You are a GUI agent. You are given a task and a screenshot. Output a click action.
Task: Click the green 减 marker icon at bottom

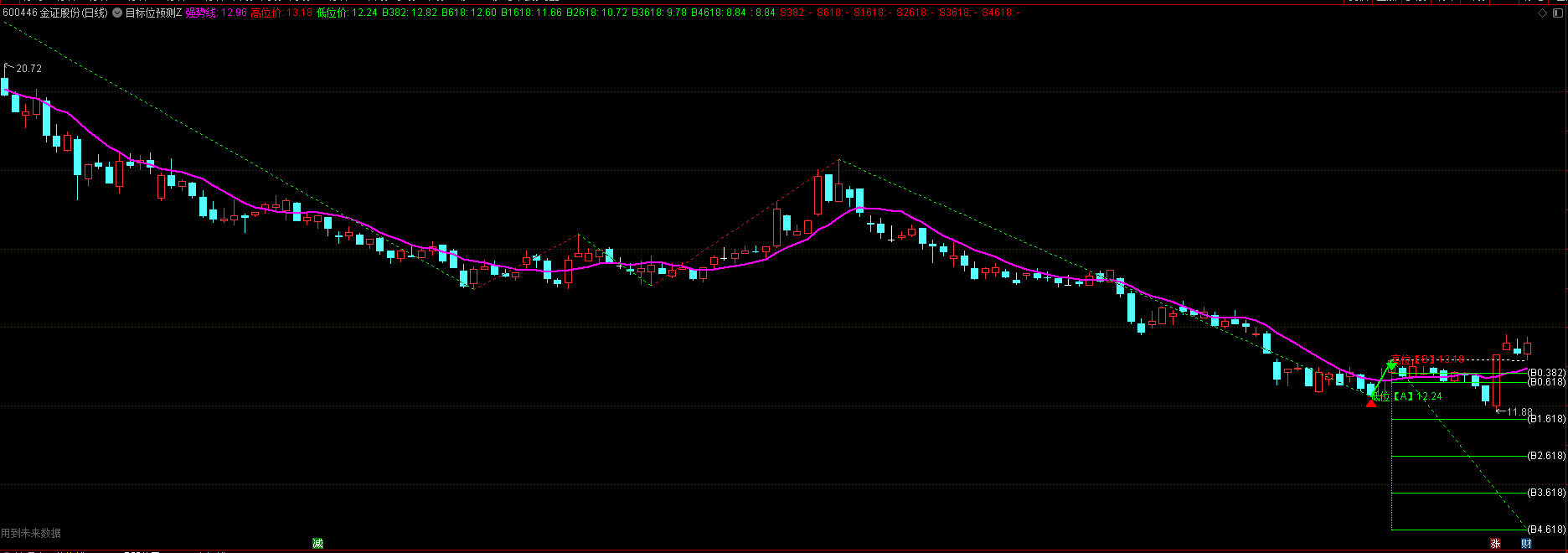(x=317, y=544)
